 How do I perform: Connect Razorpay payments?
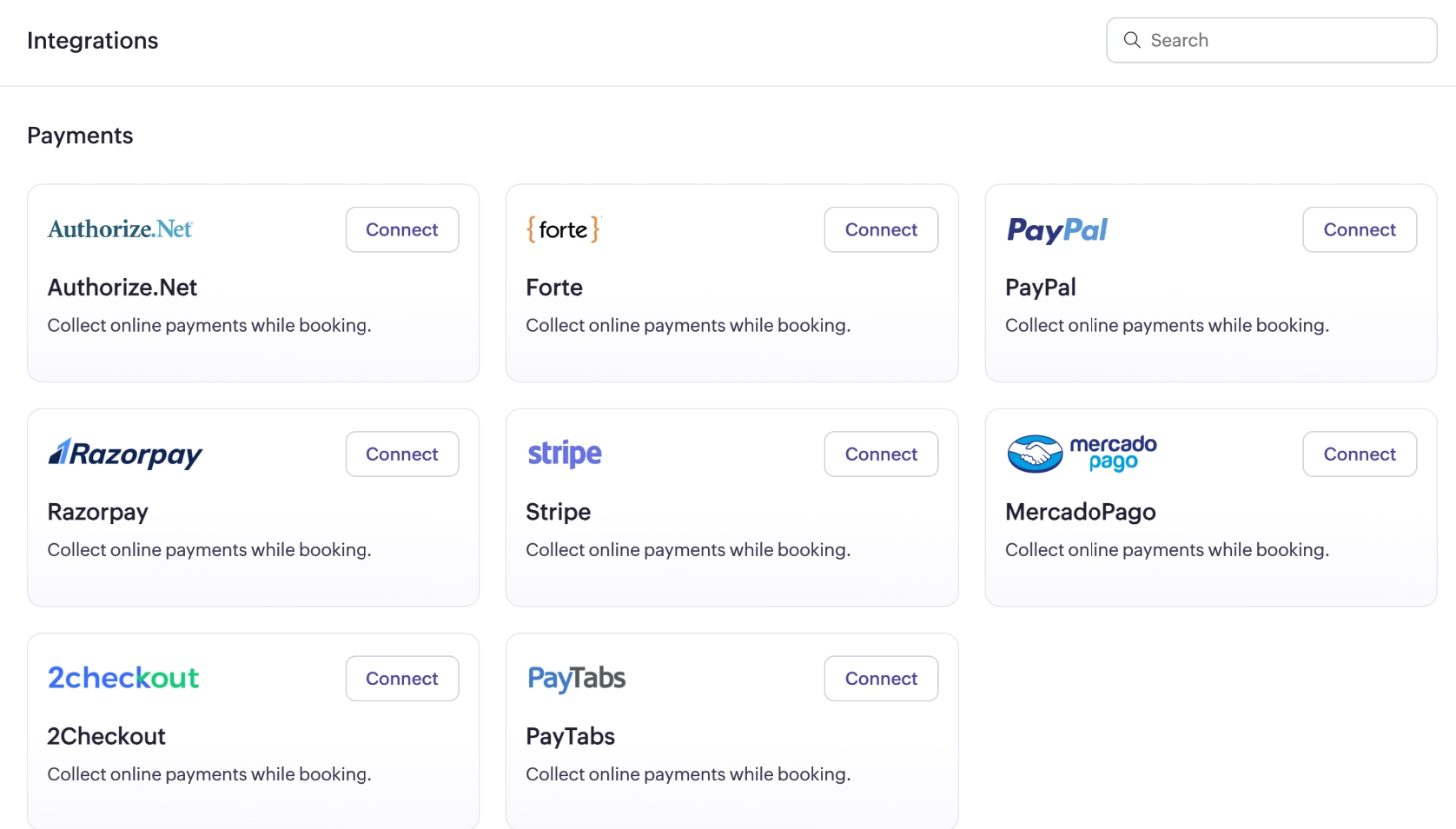(401, 454)
